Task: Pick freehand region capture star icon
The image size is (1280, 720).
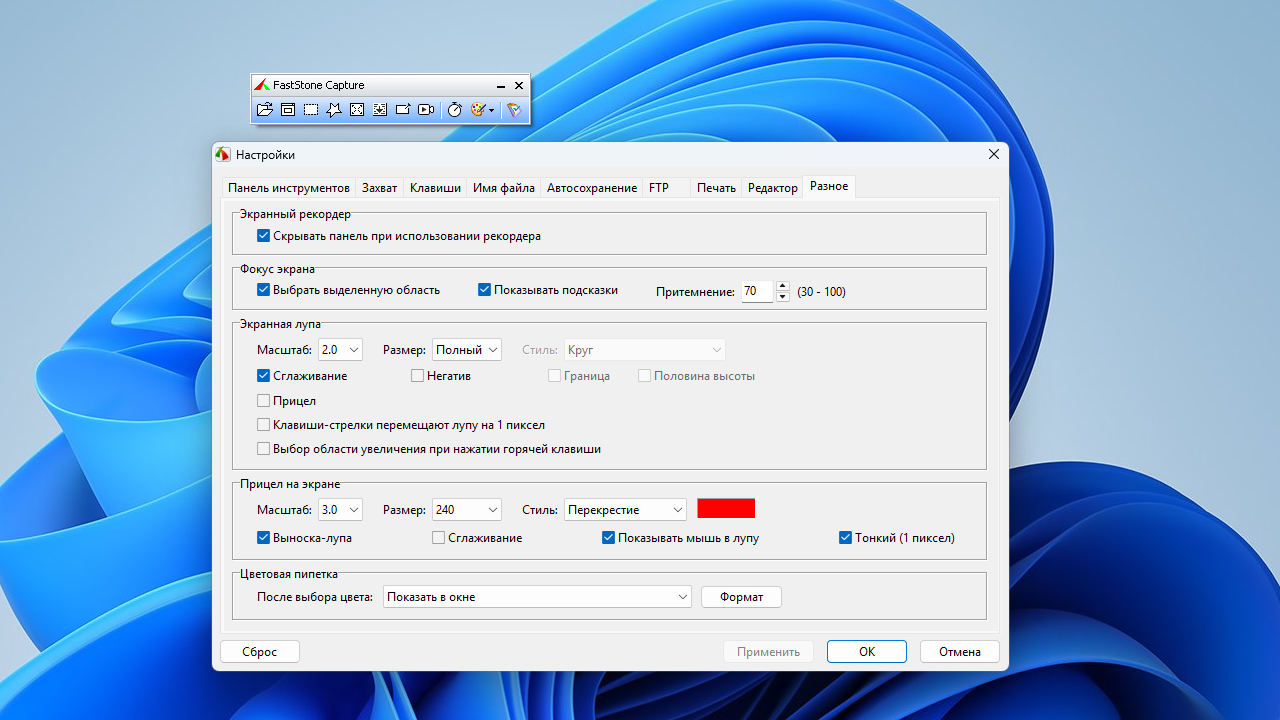Action: (x=334, y=110)
